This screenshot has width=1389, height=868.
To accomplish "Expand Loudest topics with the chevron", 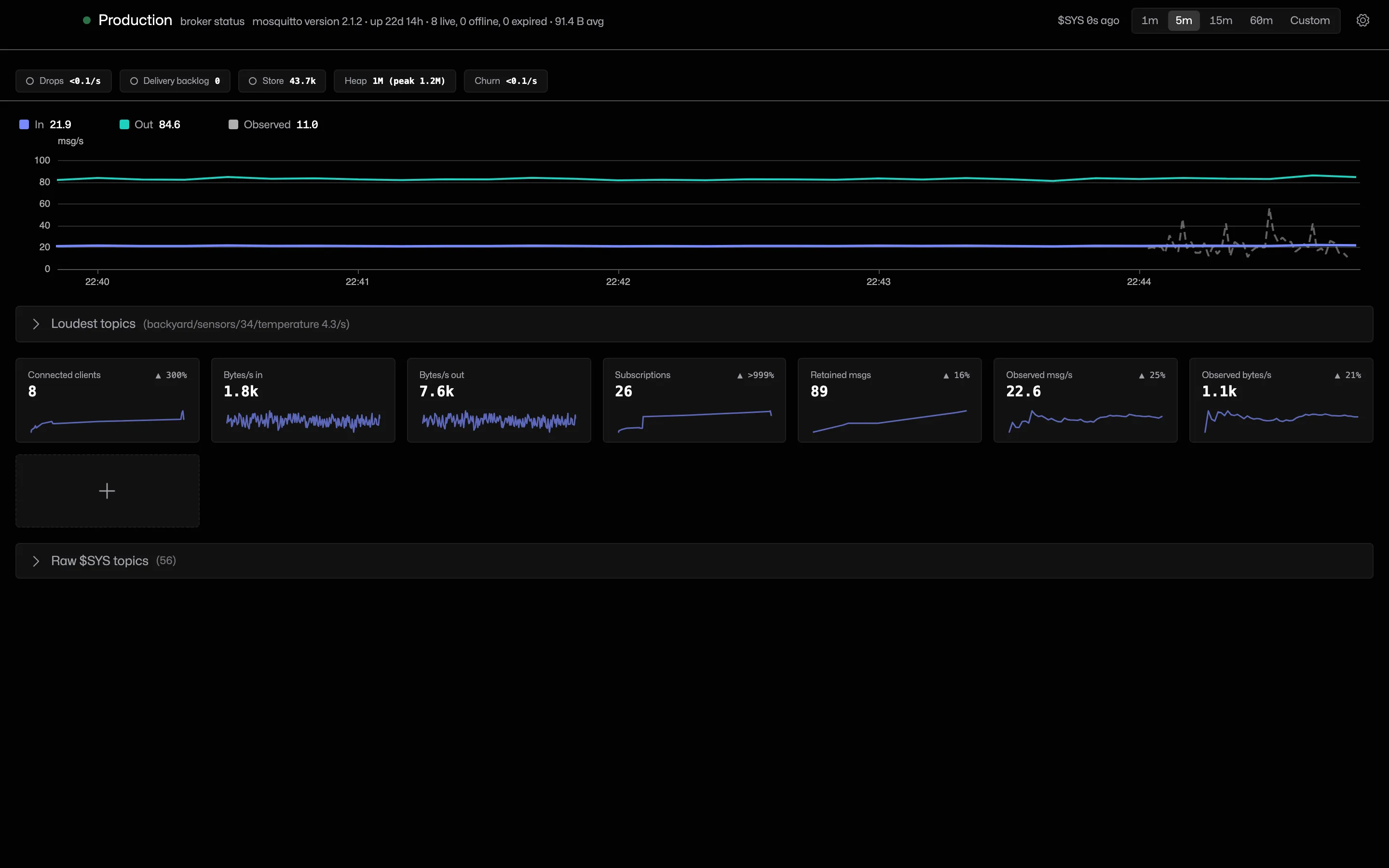I will 36,325.
